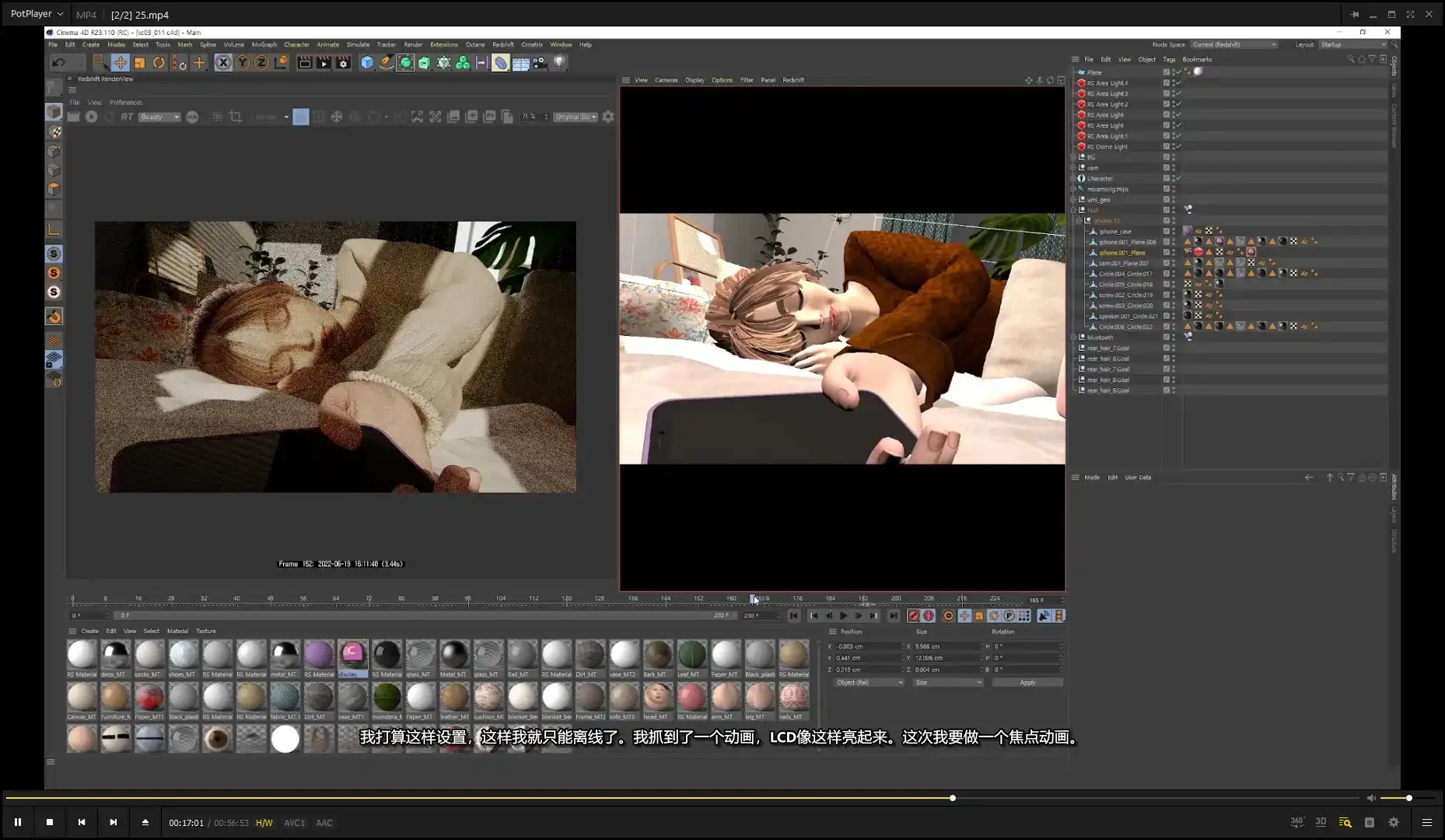
Task: Click the Apply button in coordinates panel
Action: point(1027,683)
